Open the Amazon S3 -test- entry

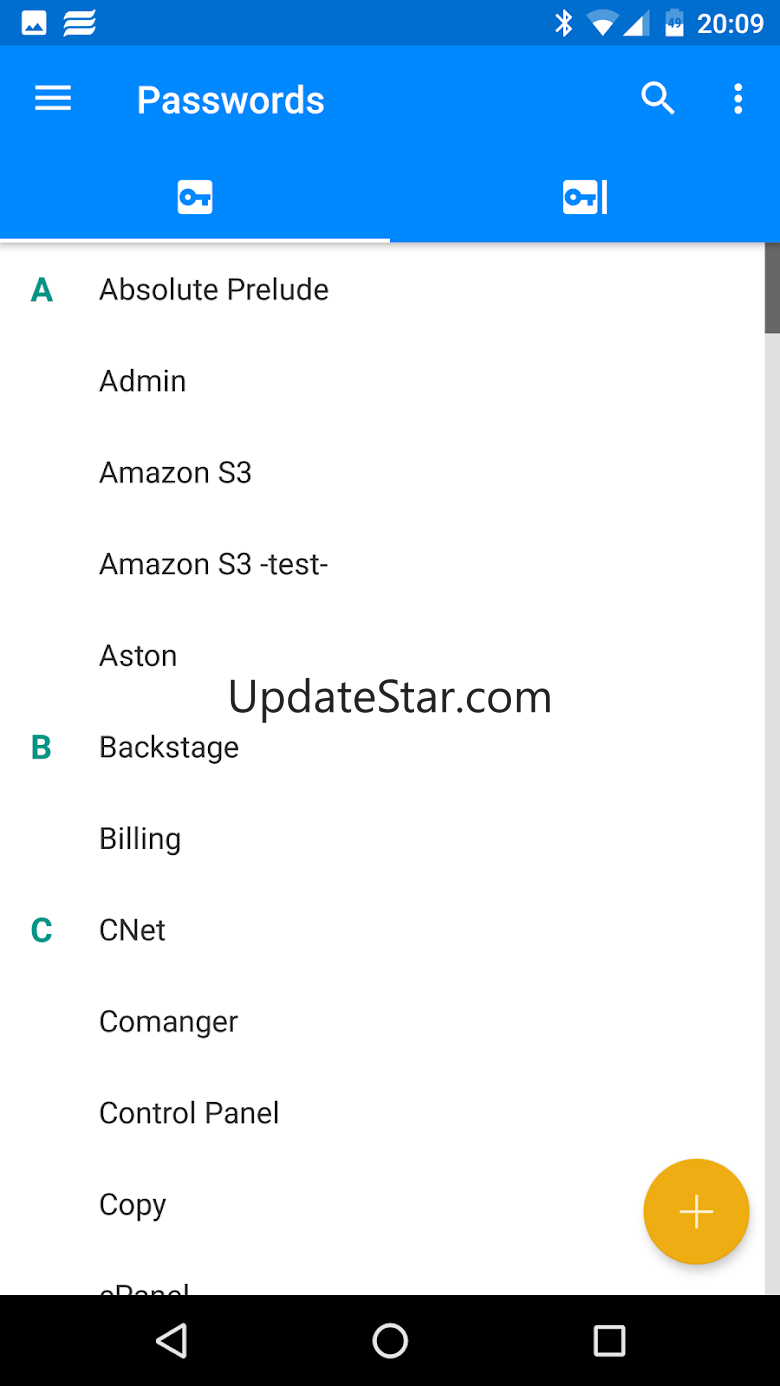(382, 564)
